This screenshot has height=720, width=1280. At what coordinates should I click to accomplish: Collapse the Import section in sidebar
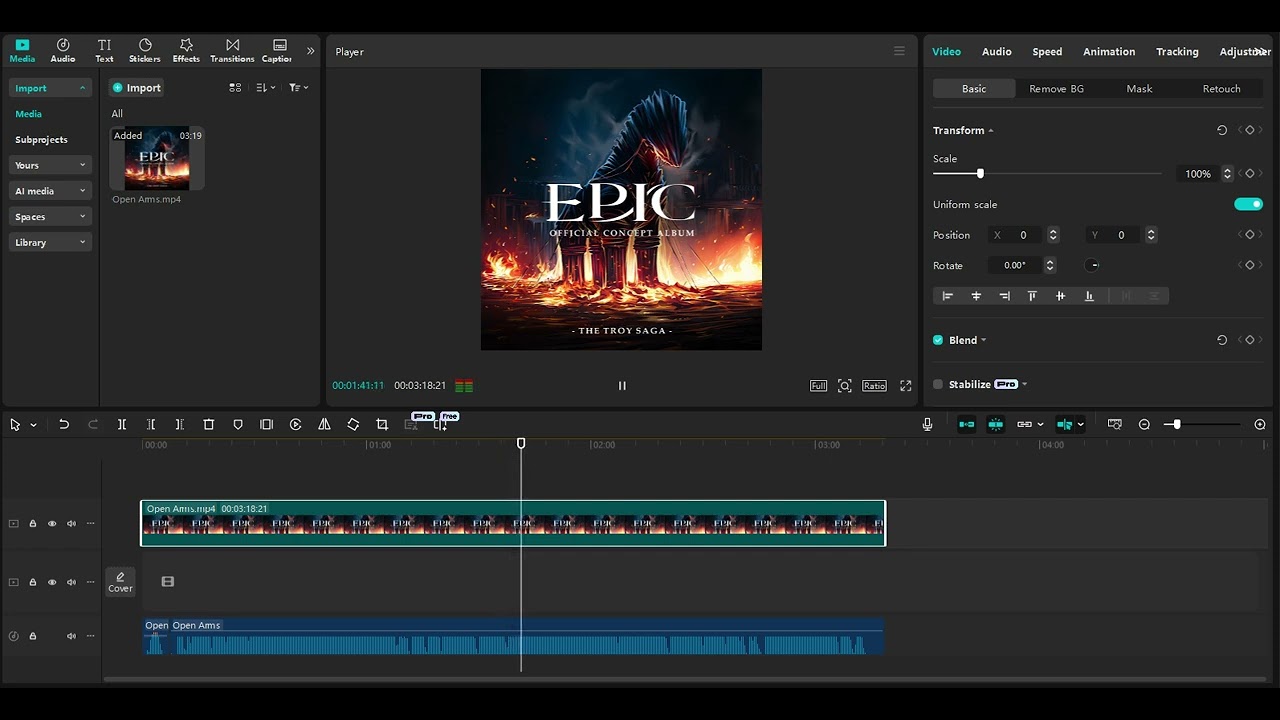point(82,88)
